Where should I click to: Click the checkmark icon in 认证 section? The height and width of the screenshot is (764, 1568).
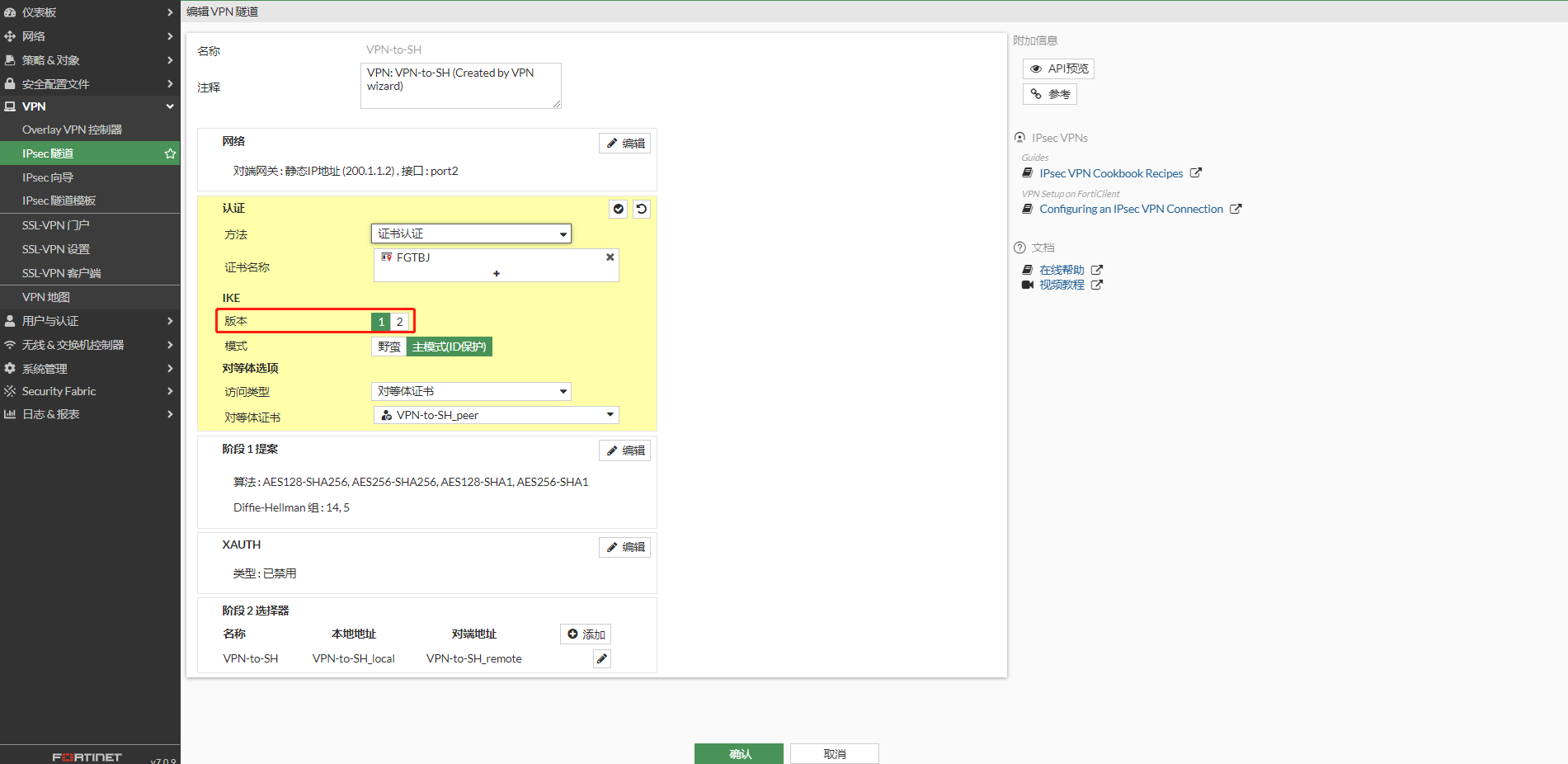619,210
